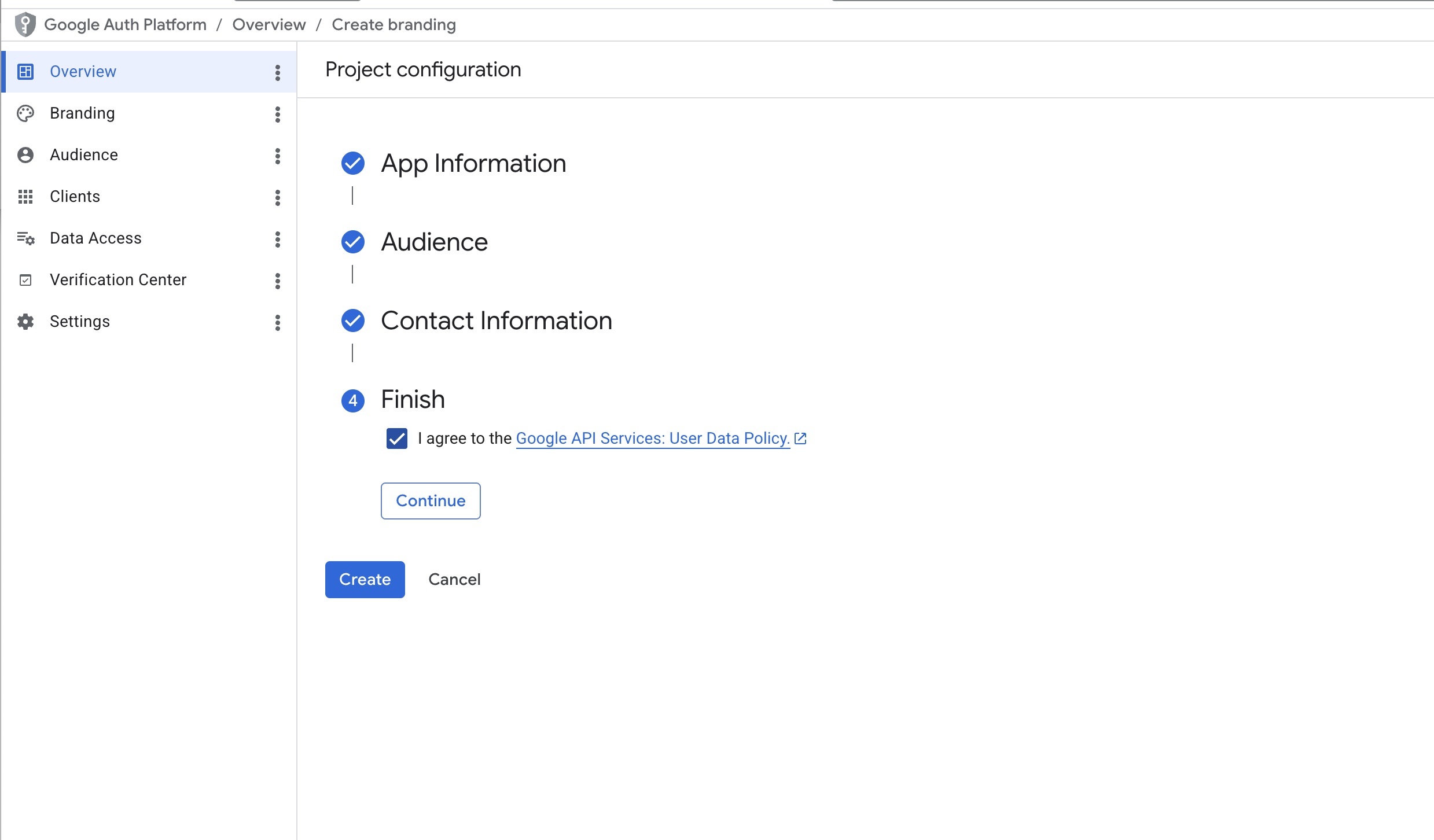The image size is (1434, 840).
Task: Expand the Contact Information step heading
Action: point(497,320)
